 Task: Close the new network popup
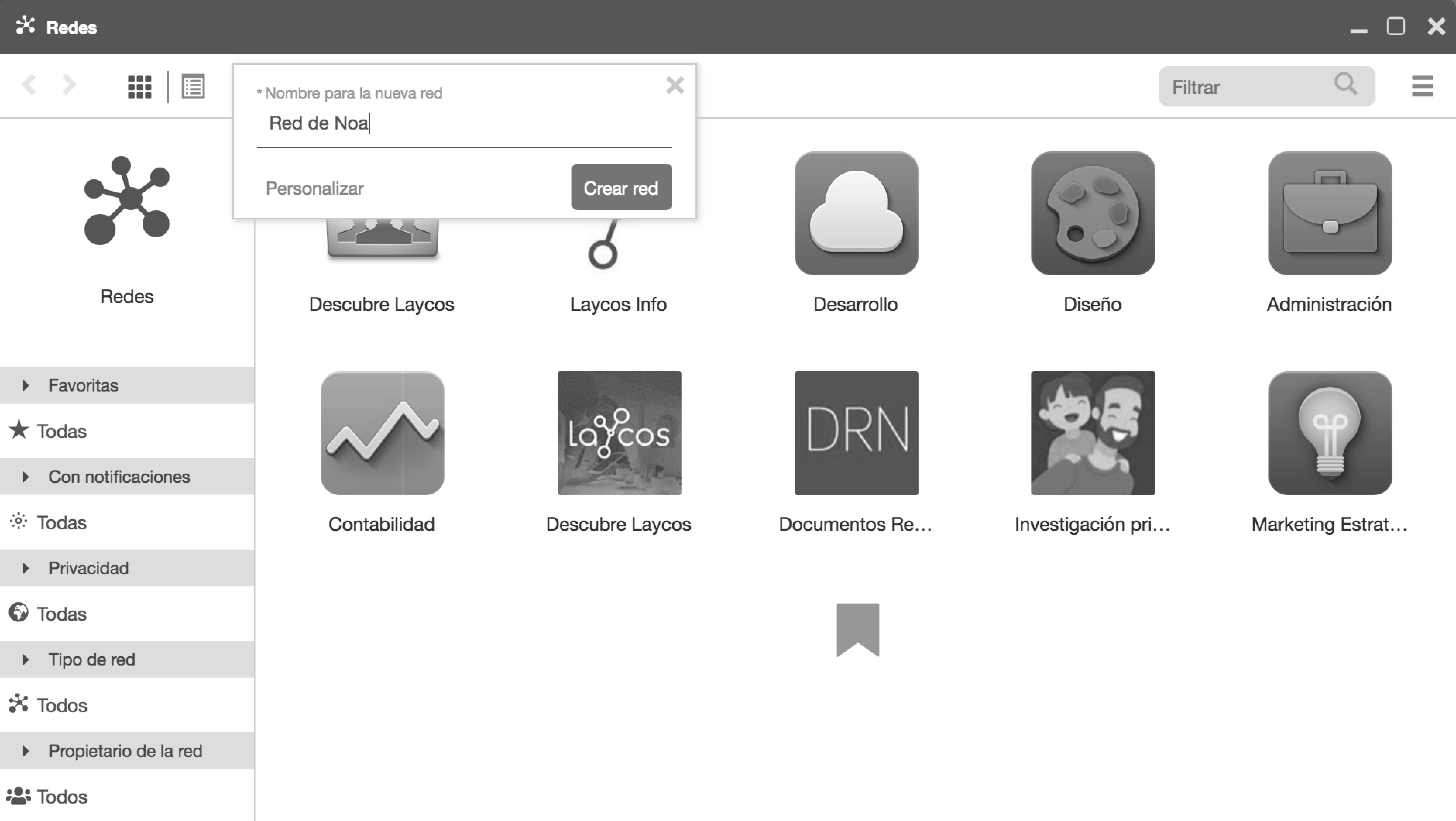tap(675, 85)
